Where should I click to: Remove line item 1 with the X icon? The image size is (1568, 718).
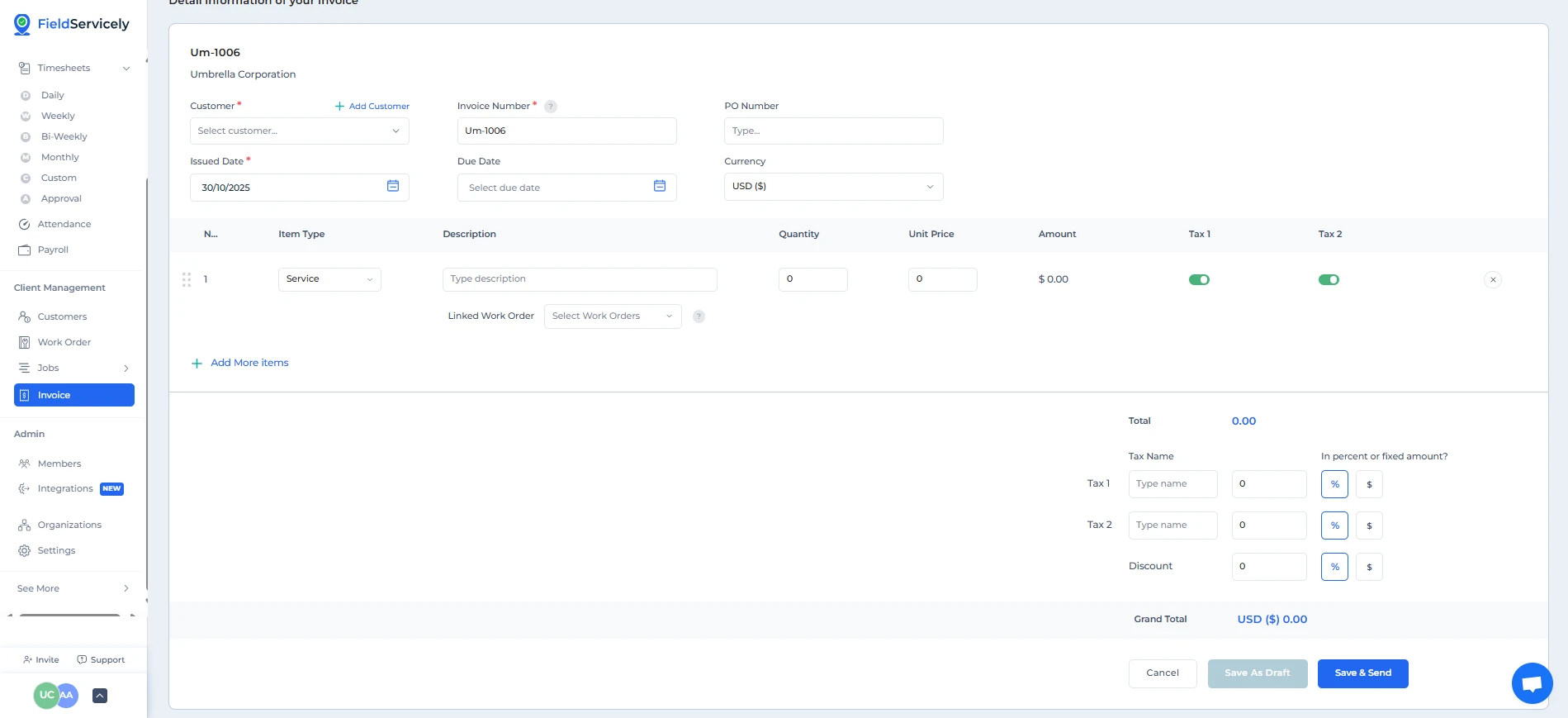coord(1493,280)
